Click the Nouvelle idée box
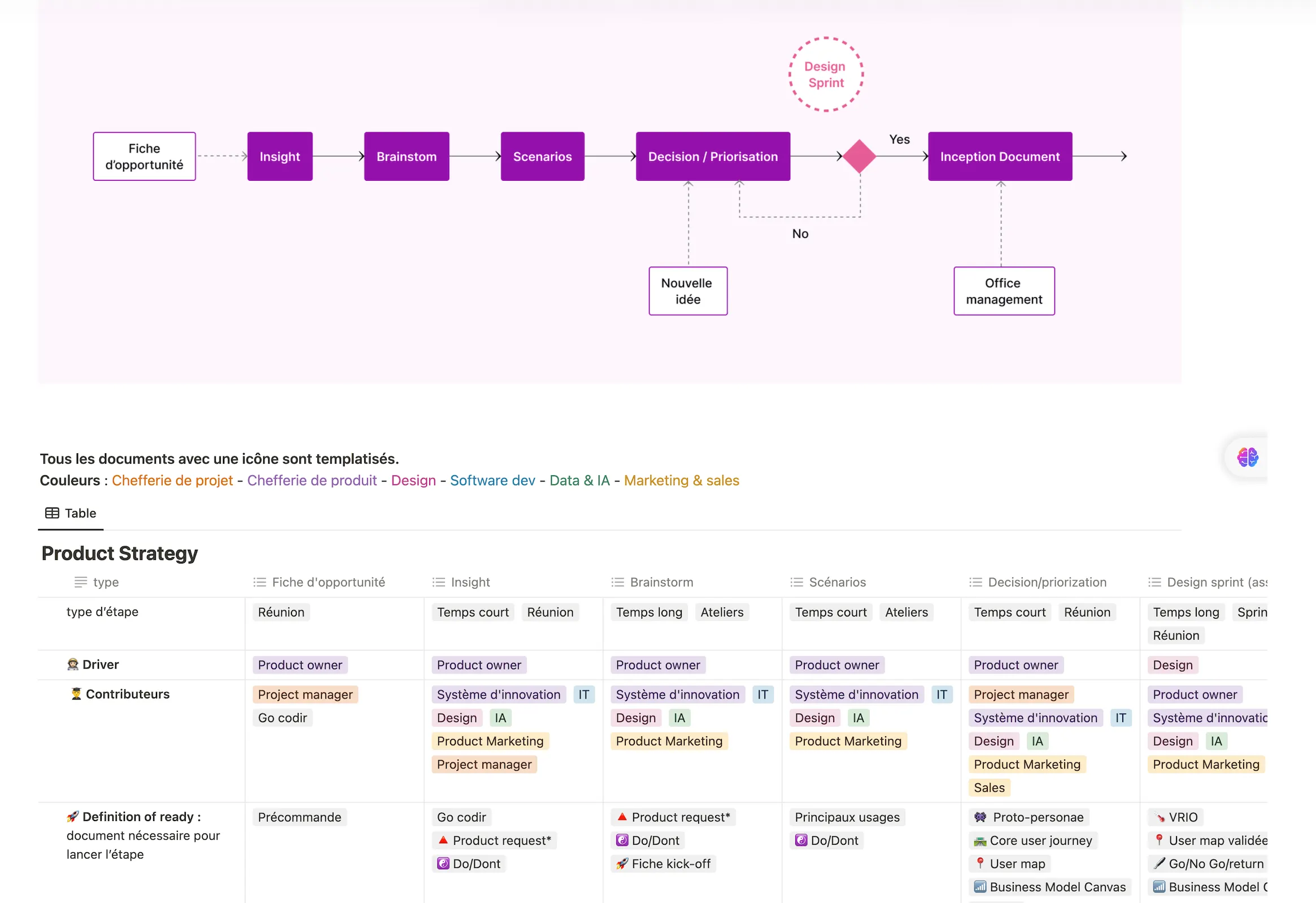Screen dimensions: 1316x903 [x=688, y=291]
